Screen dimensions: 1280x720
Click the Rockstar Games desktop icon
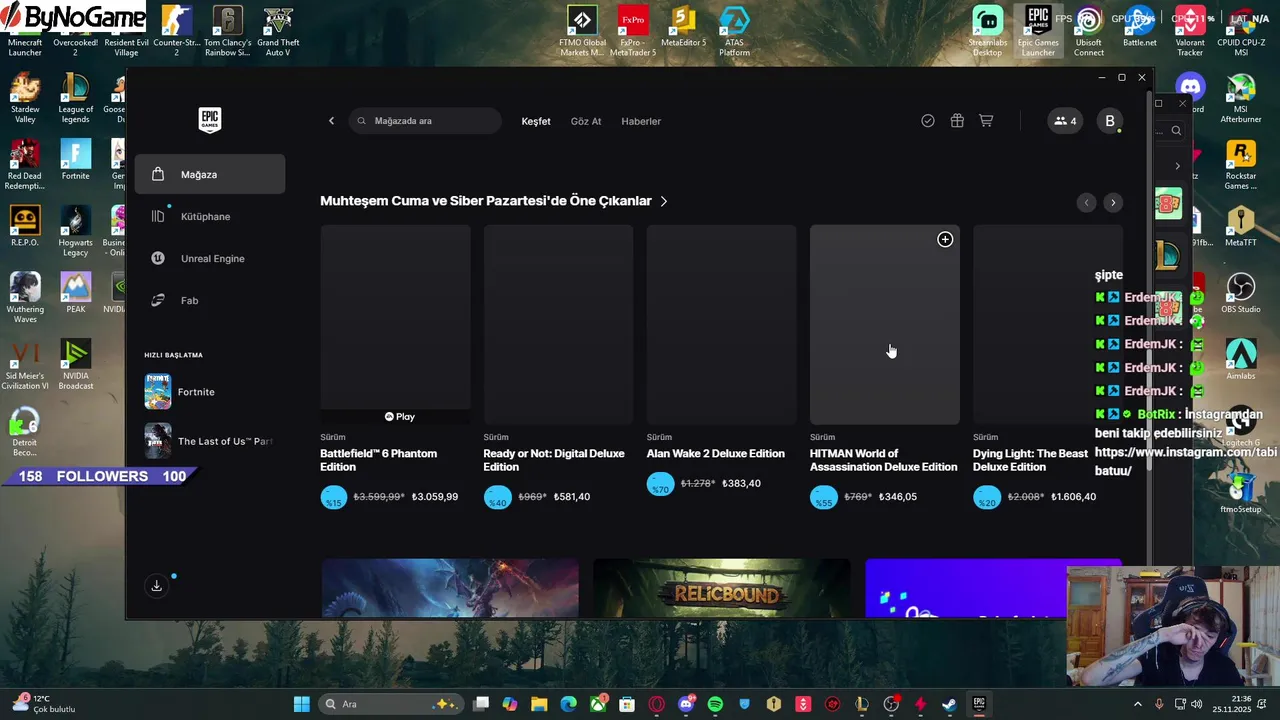(1241, 165)
